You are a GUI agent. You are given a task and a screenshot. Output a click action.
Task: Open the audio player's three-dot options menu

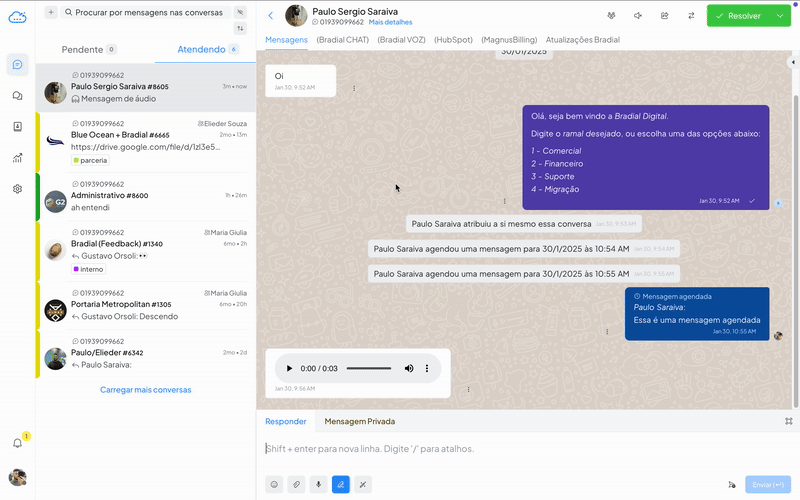pyautogui.click(x=427, y=369)
